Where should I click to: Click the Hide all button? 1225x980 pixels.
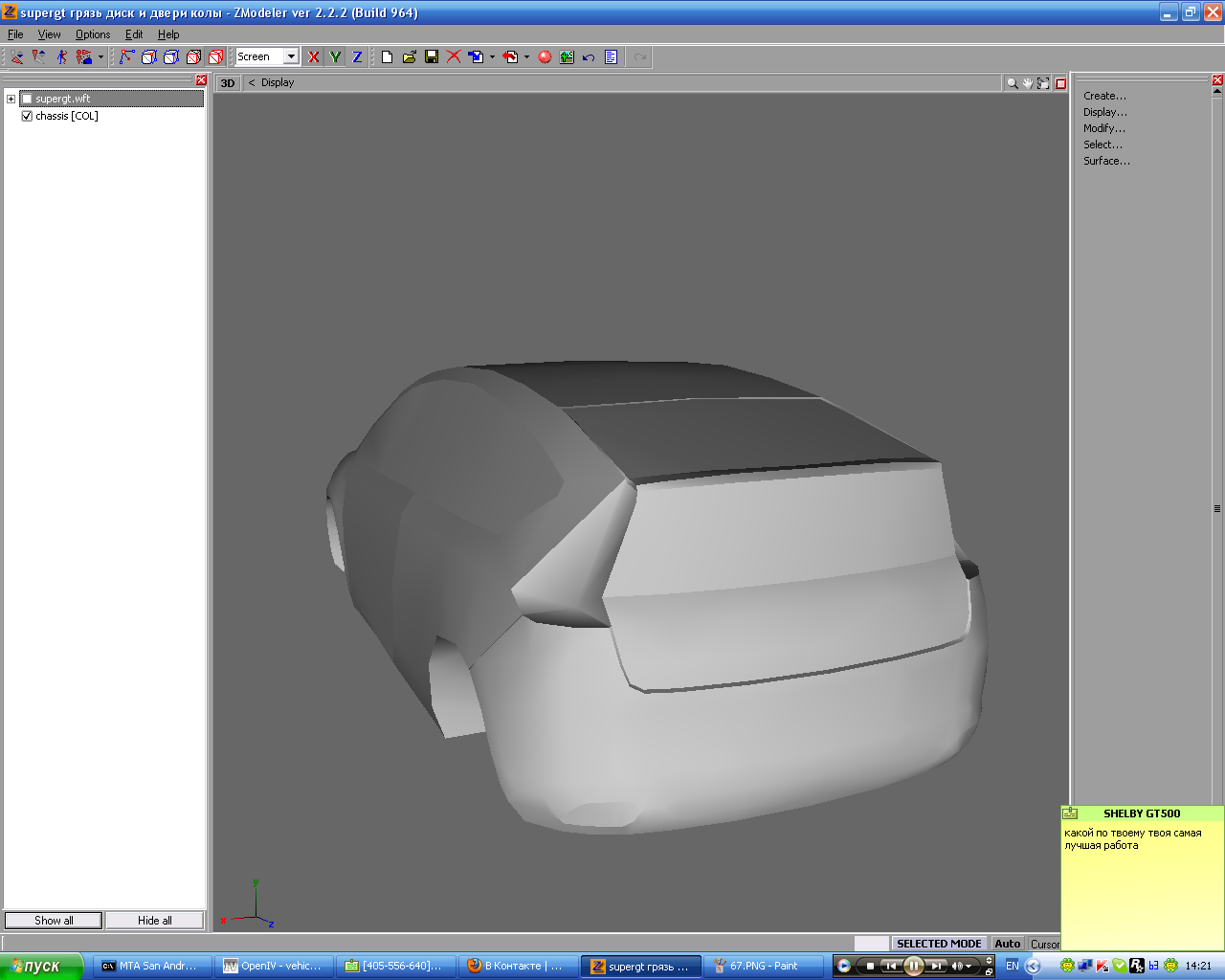pos(155,921)
